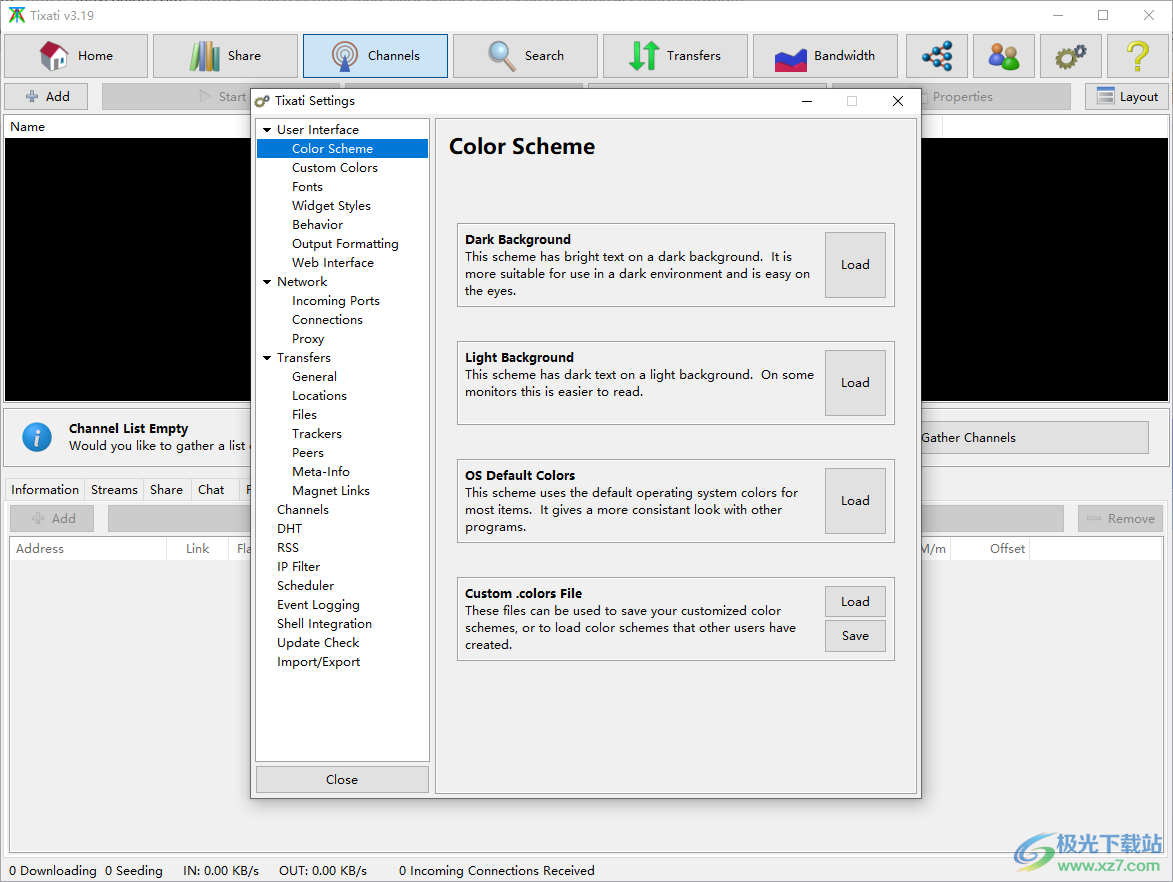Viewport: 1173px width, 882px height.
Task: Open the Search view
Action: (x=525, y=56)
